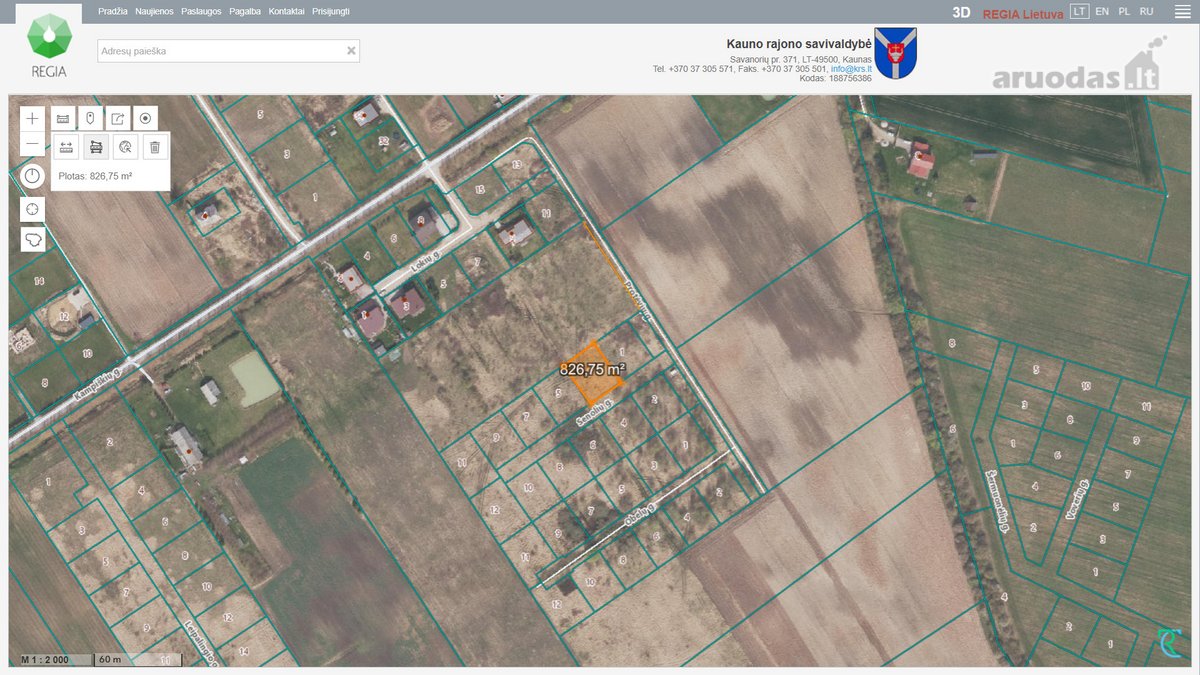The height and width of the screenshot is (675, 1200).
Task: Select the globe cursor measurement option
Action: point(125,147)
